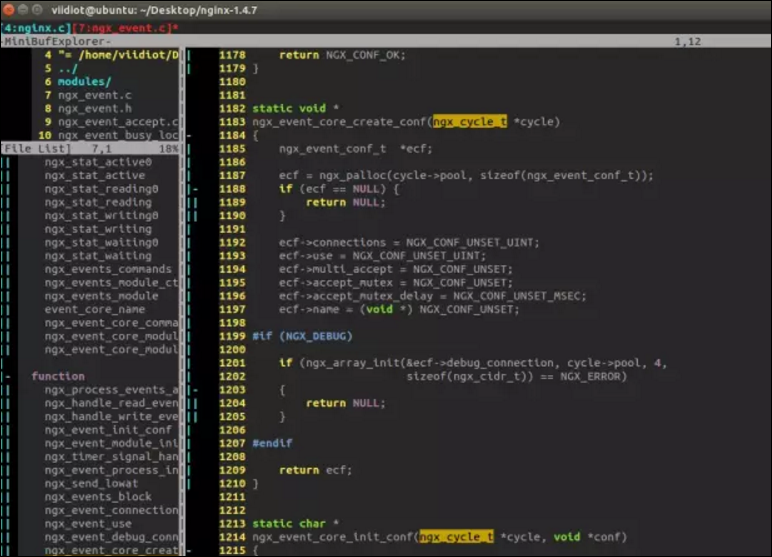772x557 pixels.
Task: Open ngx_event_accept.c from the file list
Action: point(118,122)
